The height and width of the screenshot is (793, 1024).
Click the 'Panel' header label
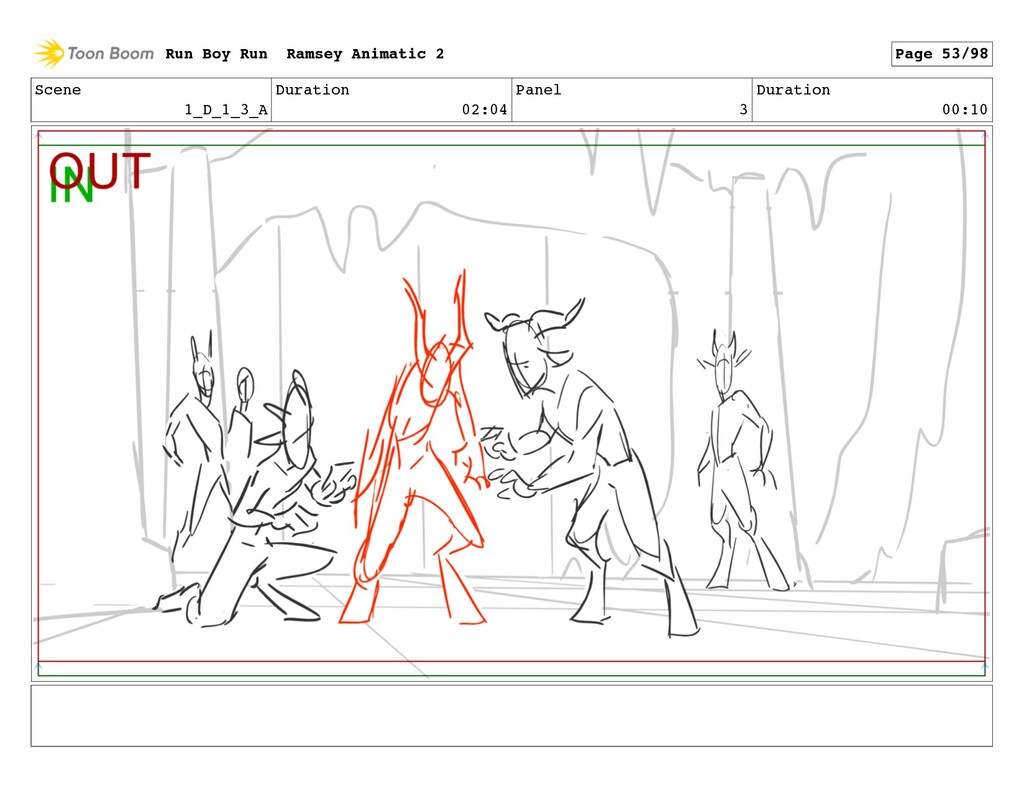538,90
